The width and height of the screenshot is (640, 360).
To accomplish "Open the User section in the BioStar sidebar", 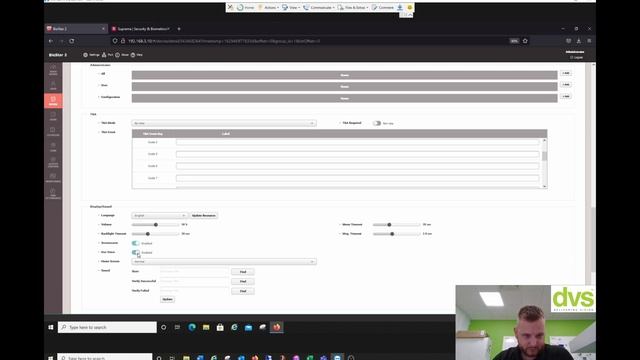I will (53, 85).
